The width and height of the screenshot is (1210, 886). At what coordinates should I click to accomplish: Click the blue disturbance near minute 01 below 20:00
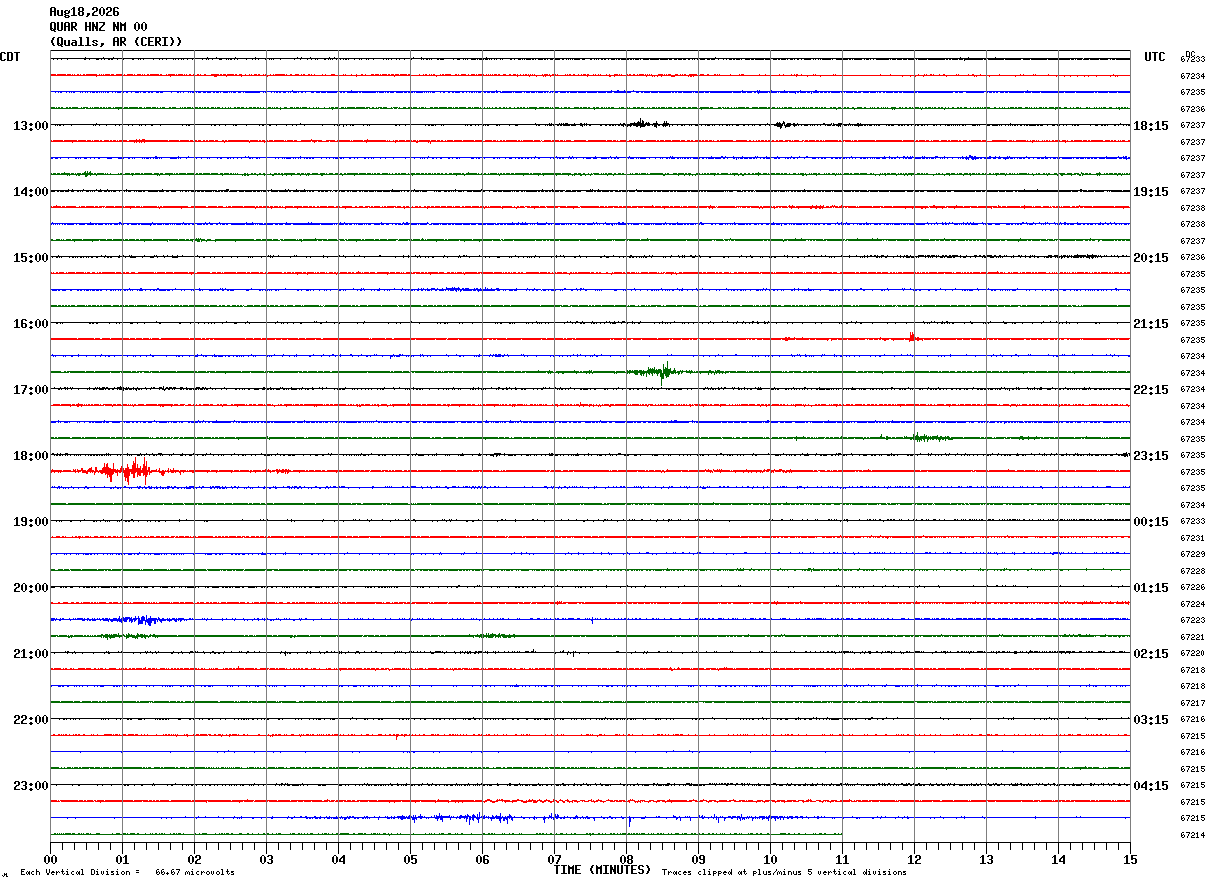click(141, 620)
